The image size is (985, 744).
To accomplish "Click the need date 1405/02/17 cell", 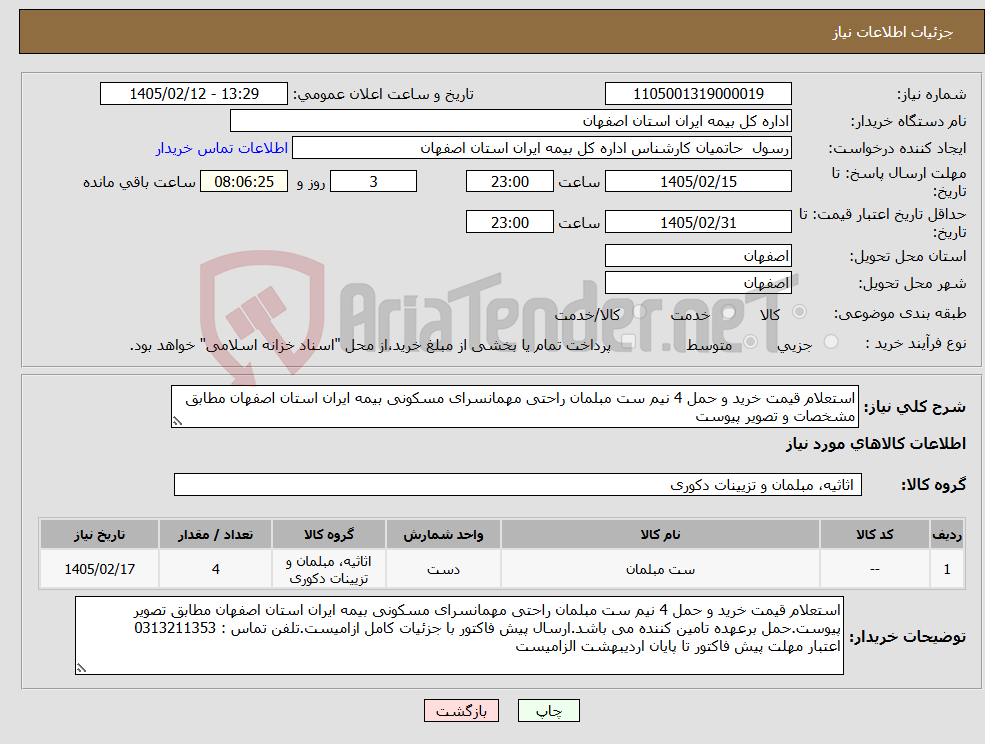I will point(99,569).
